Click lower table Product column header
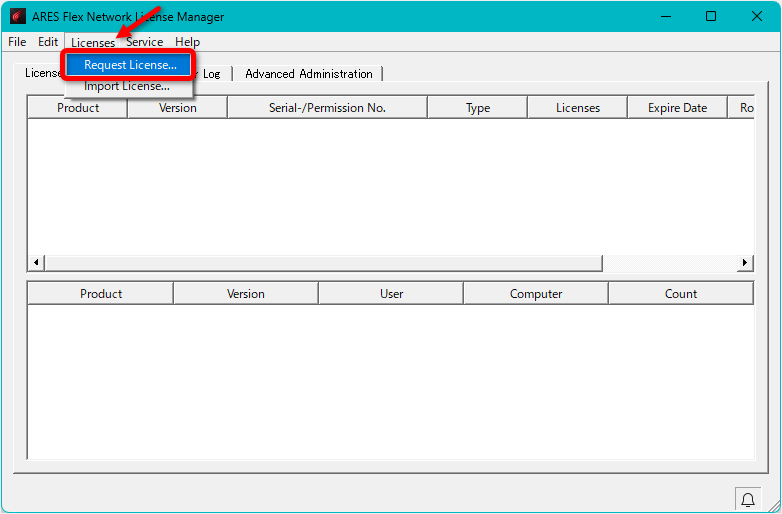This screenshot has width=782, height=514. [x=101, y=294]
